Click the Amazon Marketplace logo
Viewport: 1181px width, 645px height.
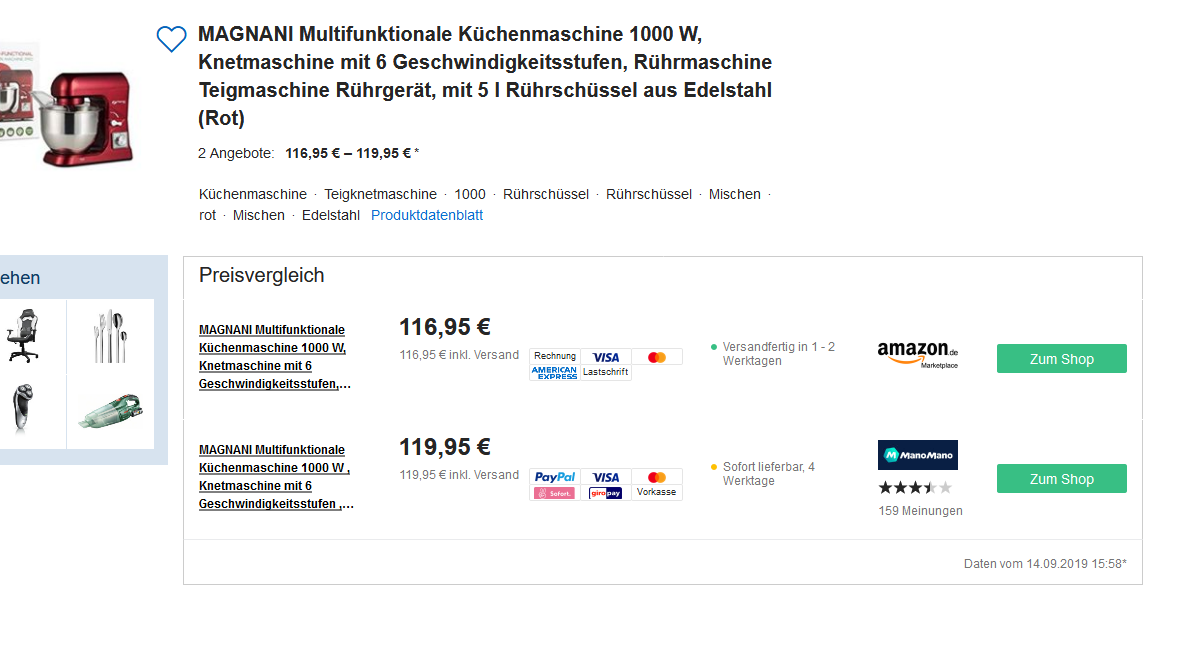coord(917,355)
